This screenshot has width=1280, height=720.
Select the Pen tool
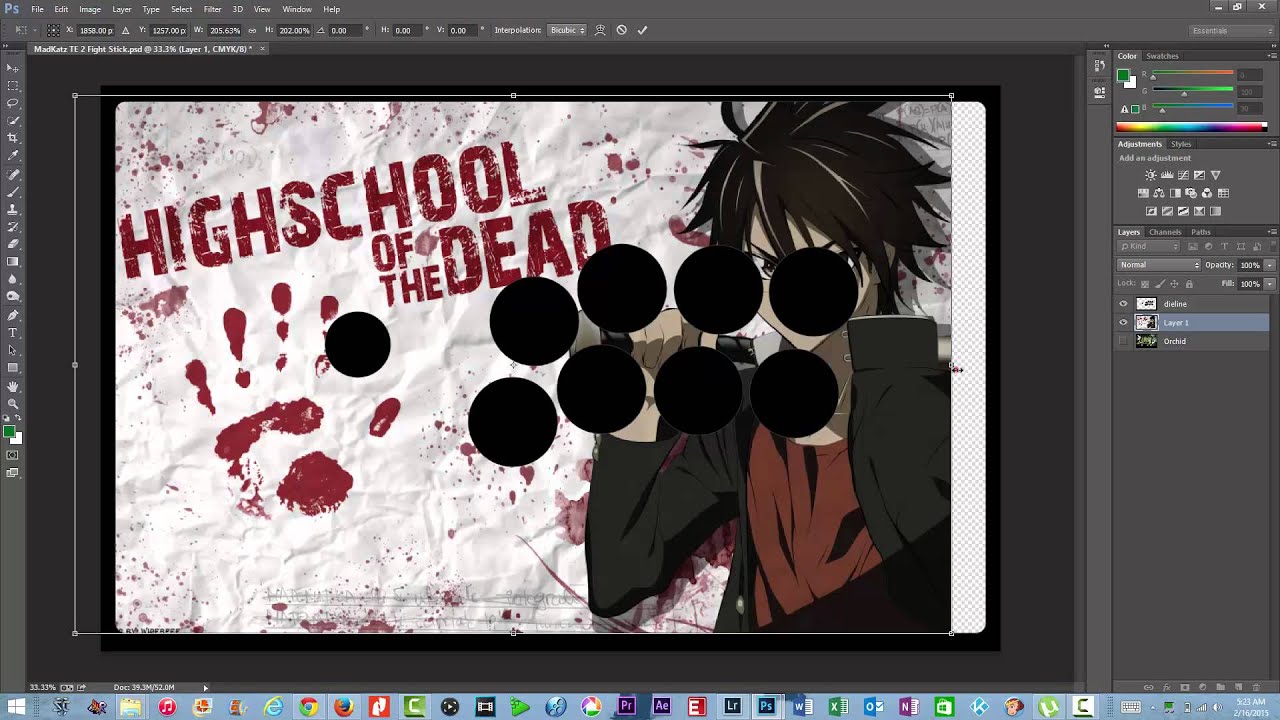coord(13,315)
